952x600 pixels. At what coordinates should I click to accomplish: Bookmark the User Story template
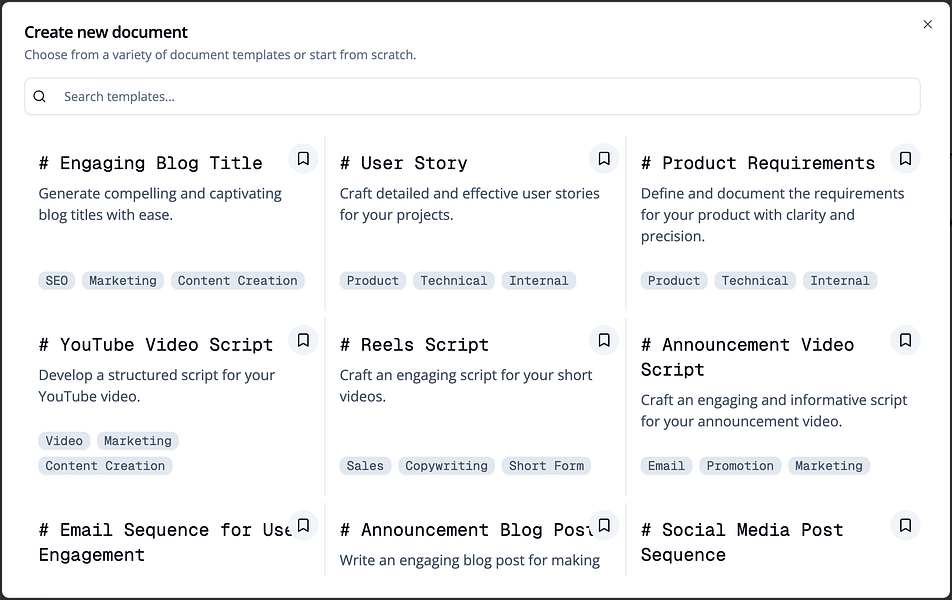coord(604,159)
